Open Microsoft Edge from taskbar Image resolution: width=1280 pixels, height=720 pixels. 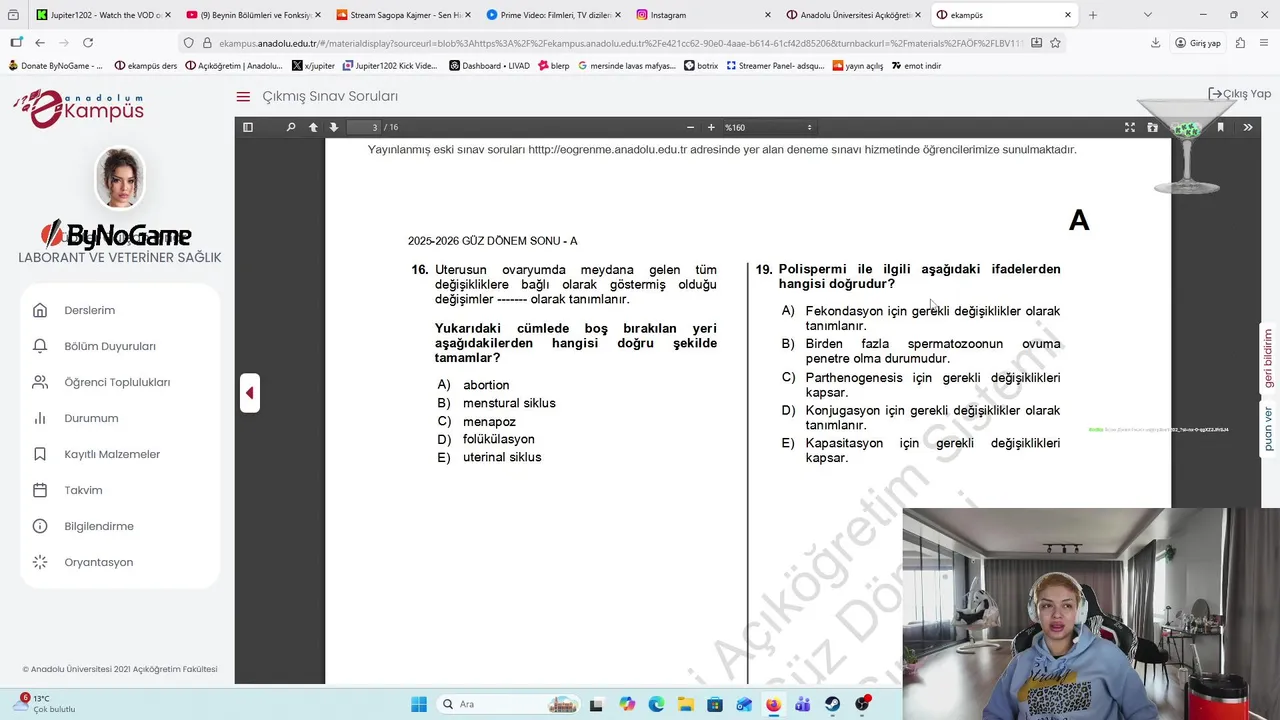click(656, 704)
